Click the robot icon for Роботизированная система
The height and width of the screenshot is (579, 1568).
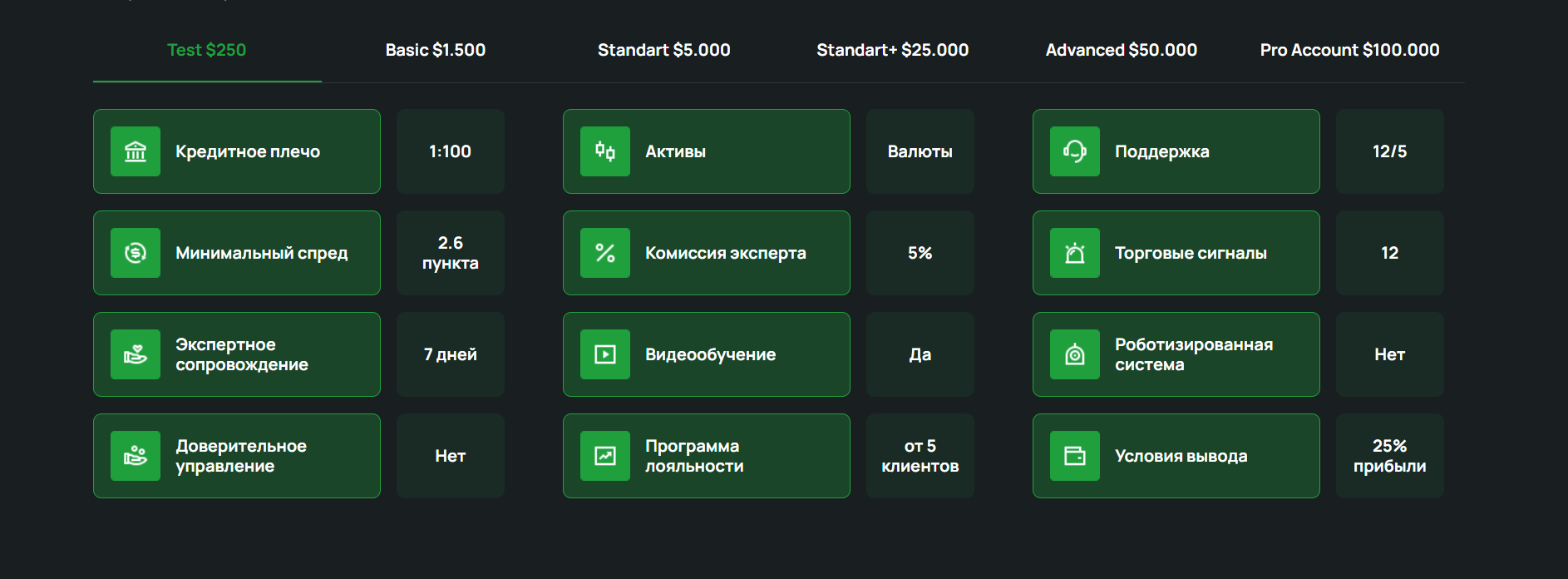tap(1075, 354)
